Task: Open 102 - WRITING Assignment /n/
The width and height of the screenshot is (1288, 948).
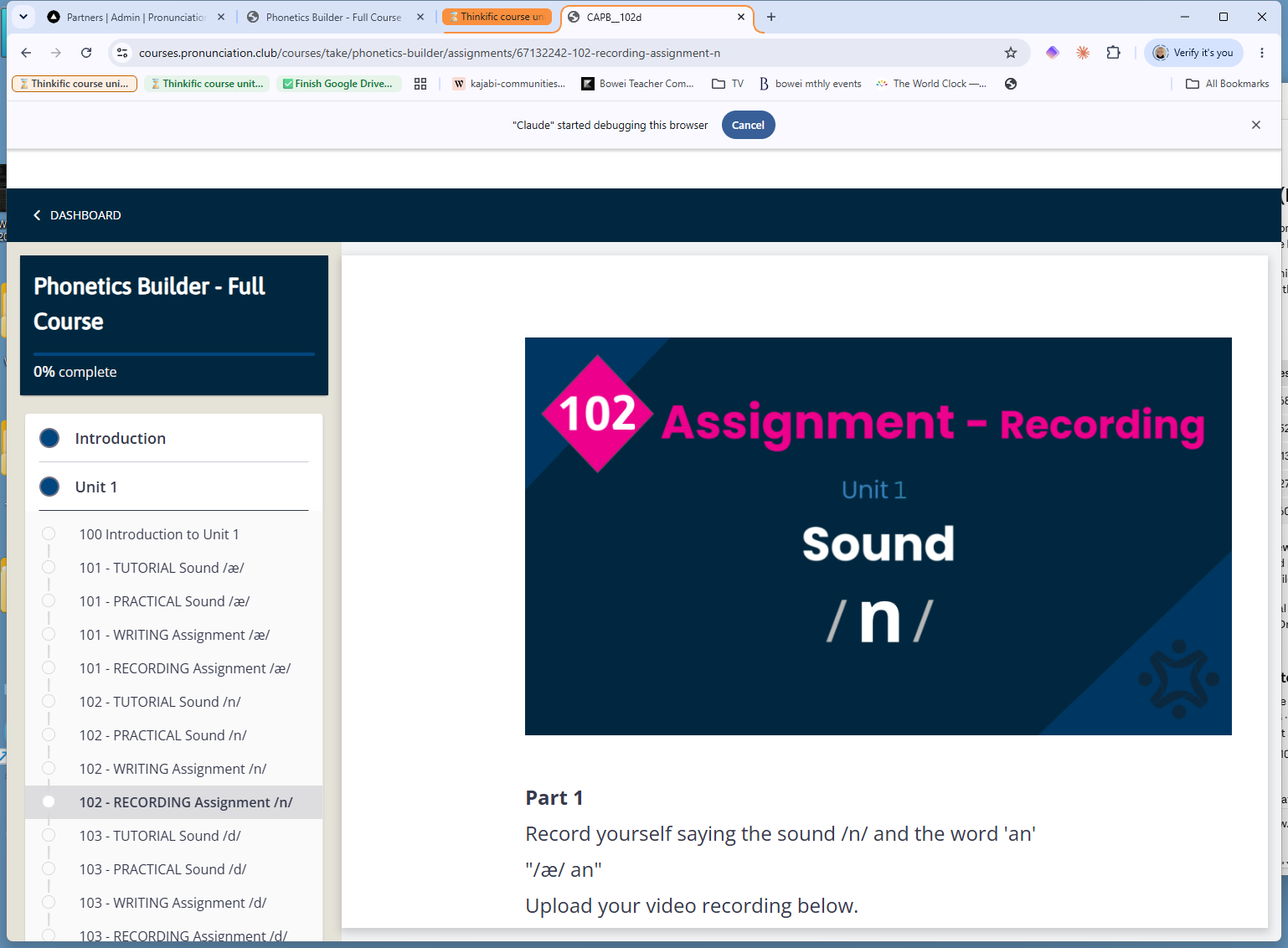Action: pos(173,769)
